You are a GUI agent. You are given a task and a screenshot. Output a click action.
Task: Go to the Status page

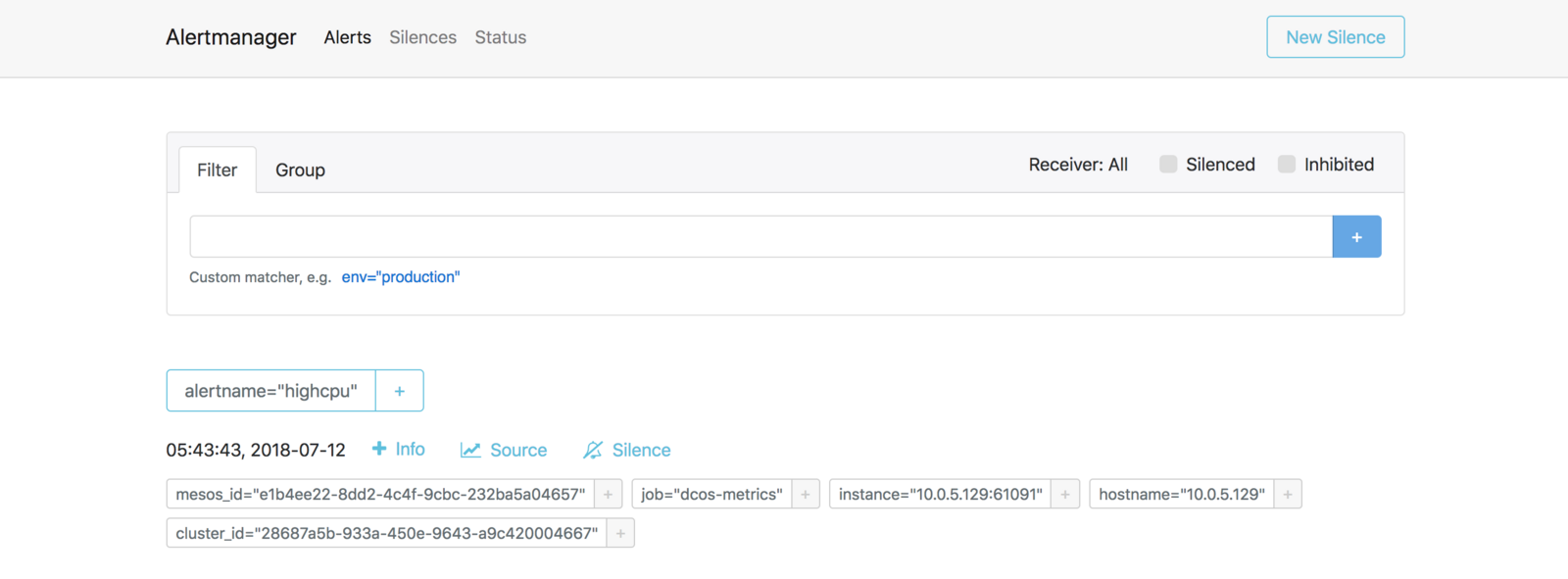[x=501, y=37]
